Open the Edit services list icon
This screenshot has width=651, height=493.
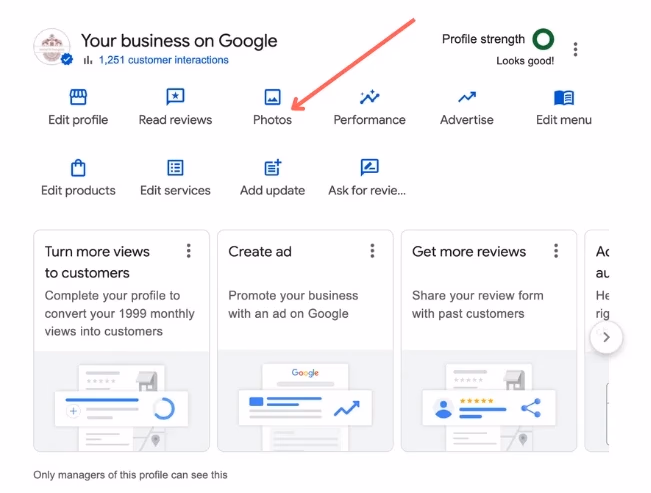click(x=175, y=168)
